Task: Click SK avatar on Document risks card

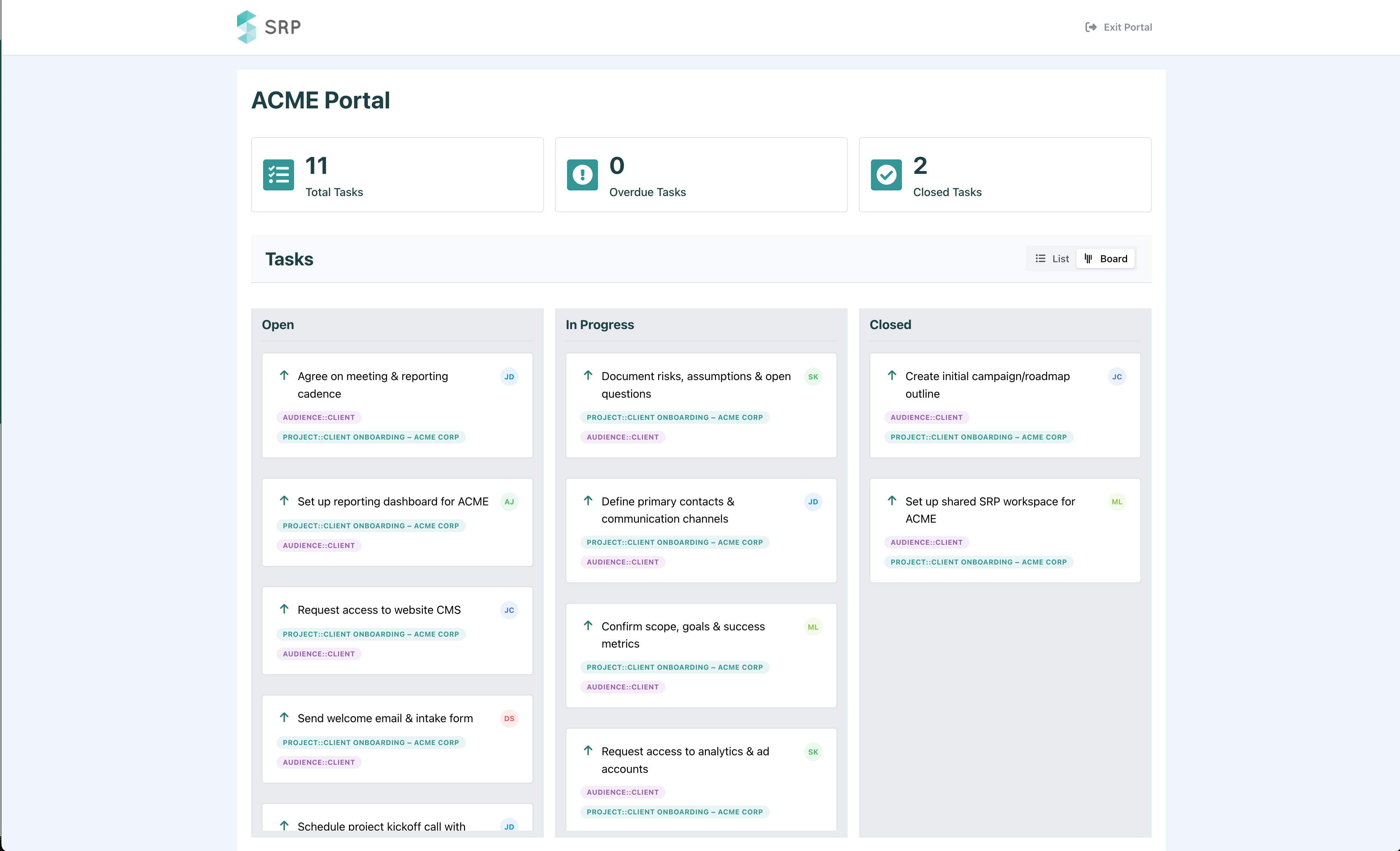Action: coord(813,377)
